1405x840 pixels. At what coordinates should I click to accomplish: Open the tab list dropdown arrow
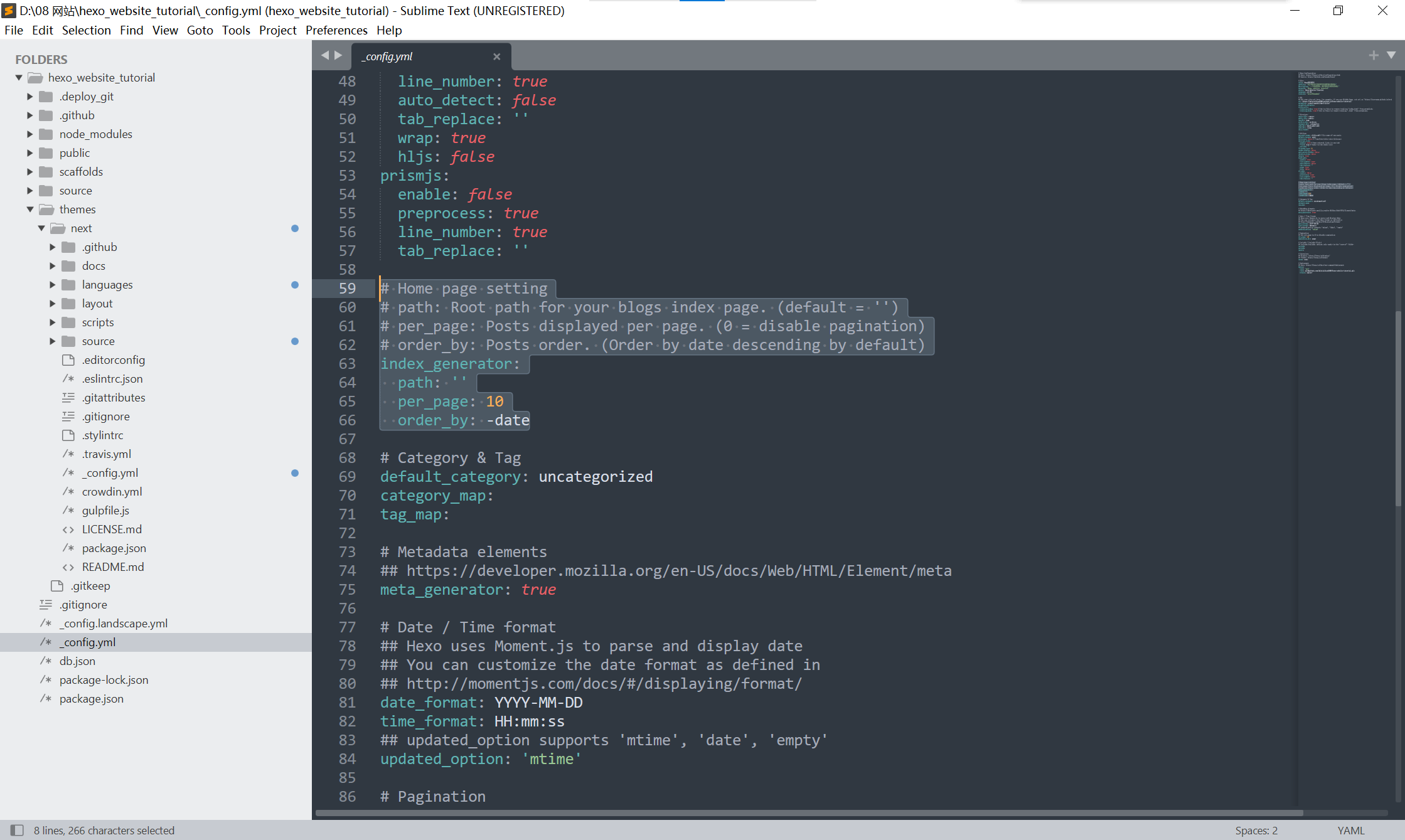click(x=1391, y=55)
